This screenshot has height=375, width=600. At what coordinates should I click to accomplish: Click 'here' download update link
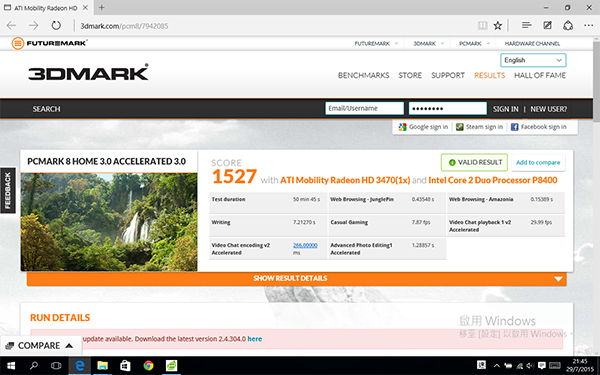click(254, 339)
